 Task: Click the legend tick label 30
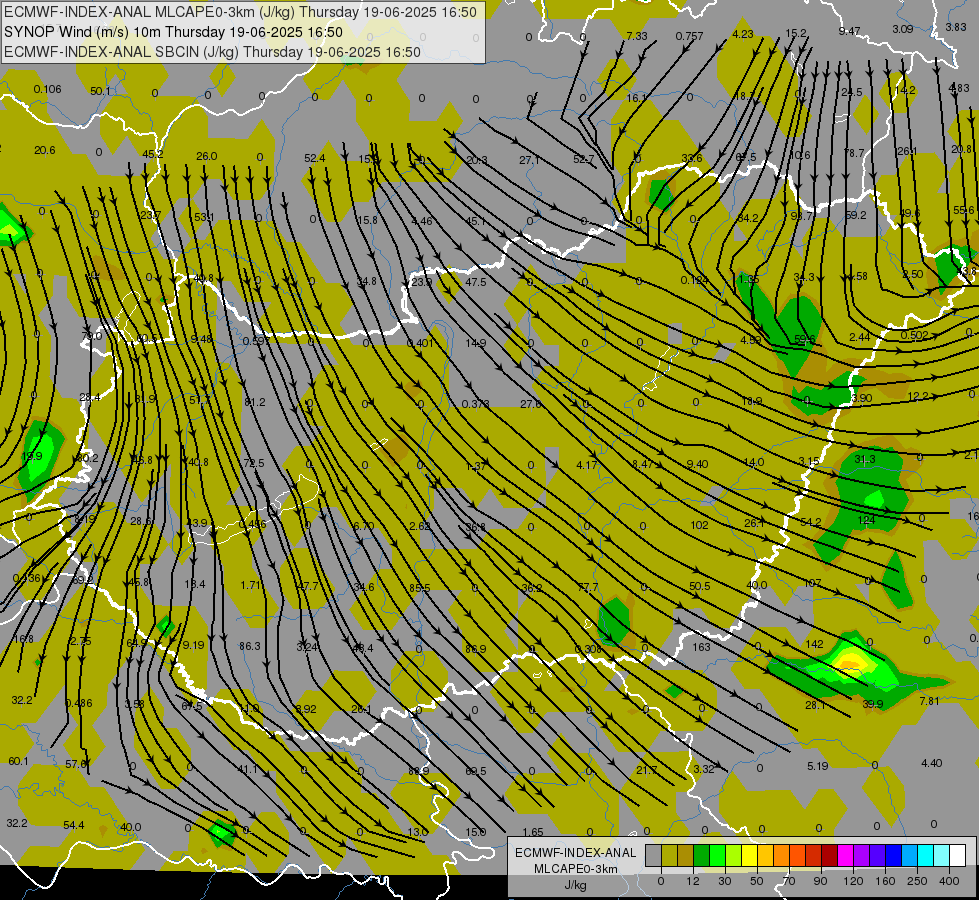click(x=724, y=881)
